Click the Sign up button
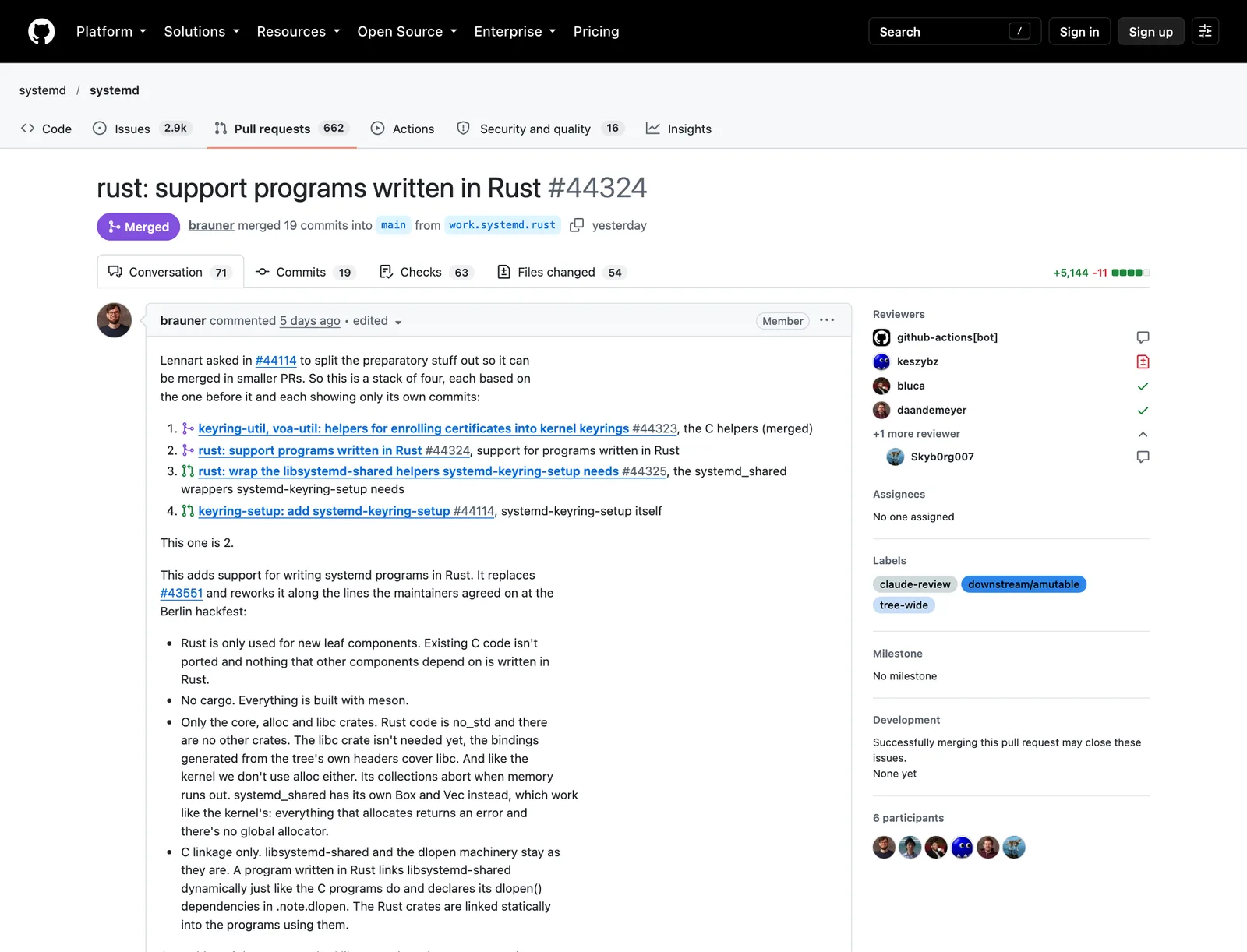Viewport: 1247px width, 952px height. [1150, 31]
